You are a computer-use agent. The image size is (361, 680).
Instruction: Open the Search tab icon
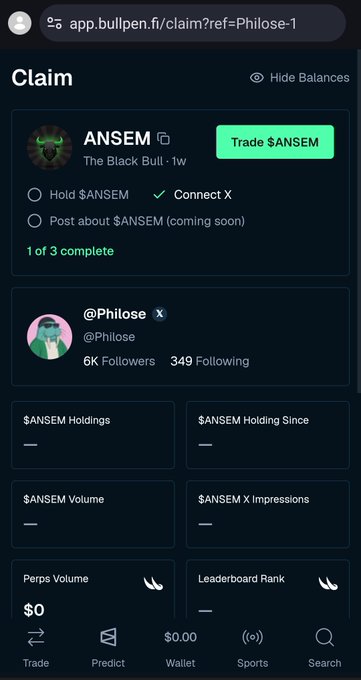325,637
